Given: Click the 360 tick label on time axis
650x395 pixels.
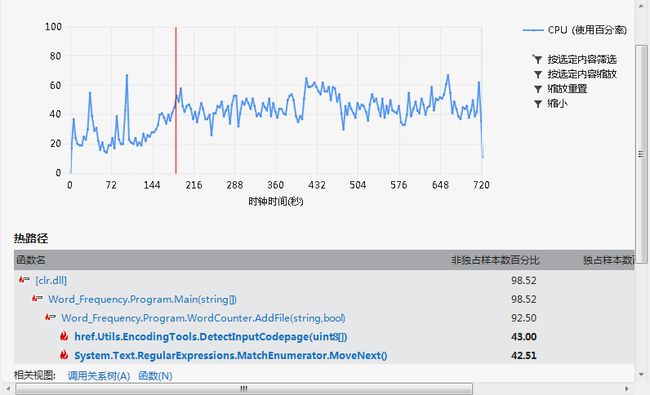Looking at the screenshot, I should [276, 185].
